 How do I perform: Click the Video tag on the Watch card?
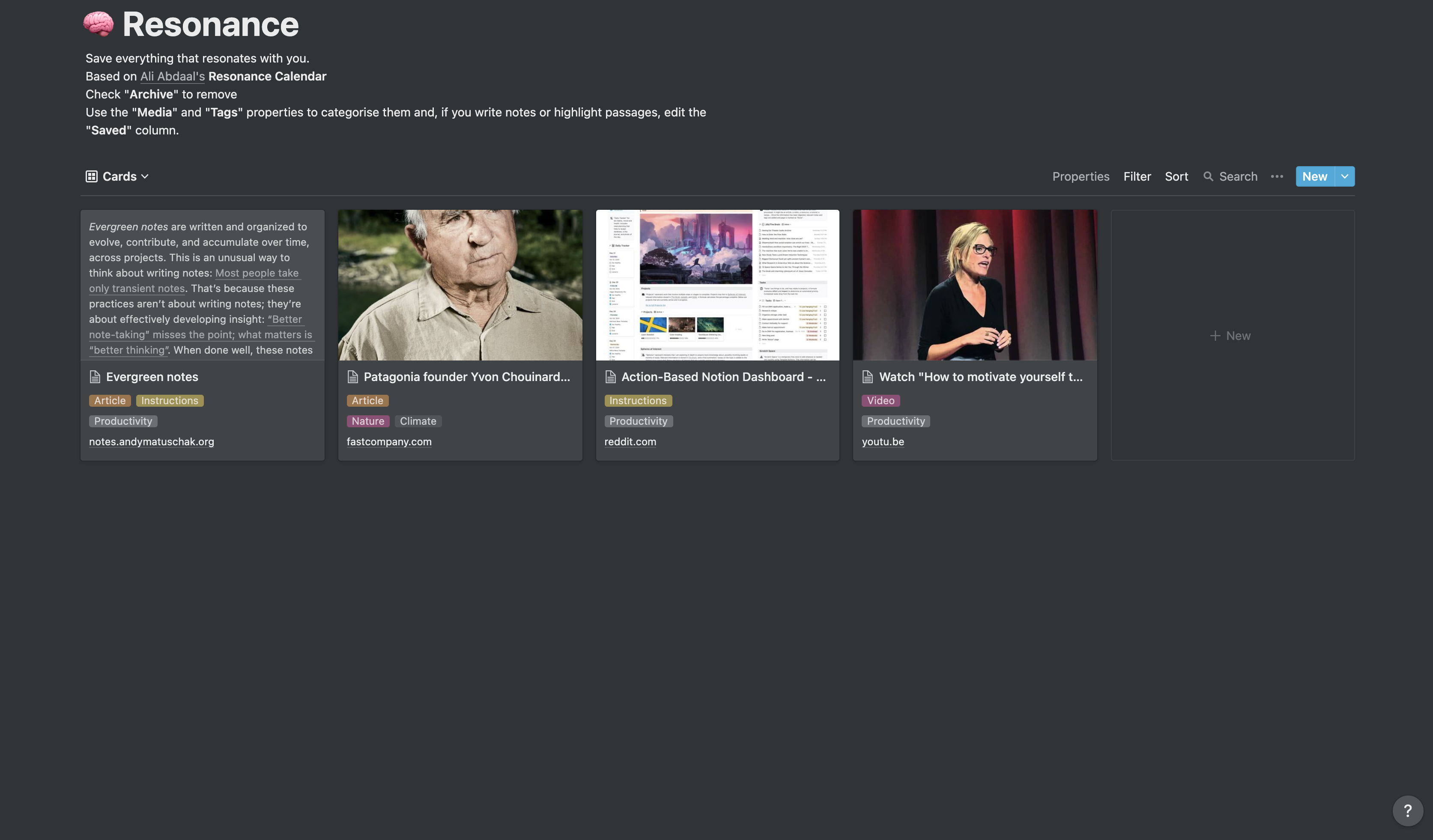tap(880, 401)
